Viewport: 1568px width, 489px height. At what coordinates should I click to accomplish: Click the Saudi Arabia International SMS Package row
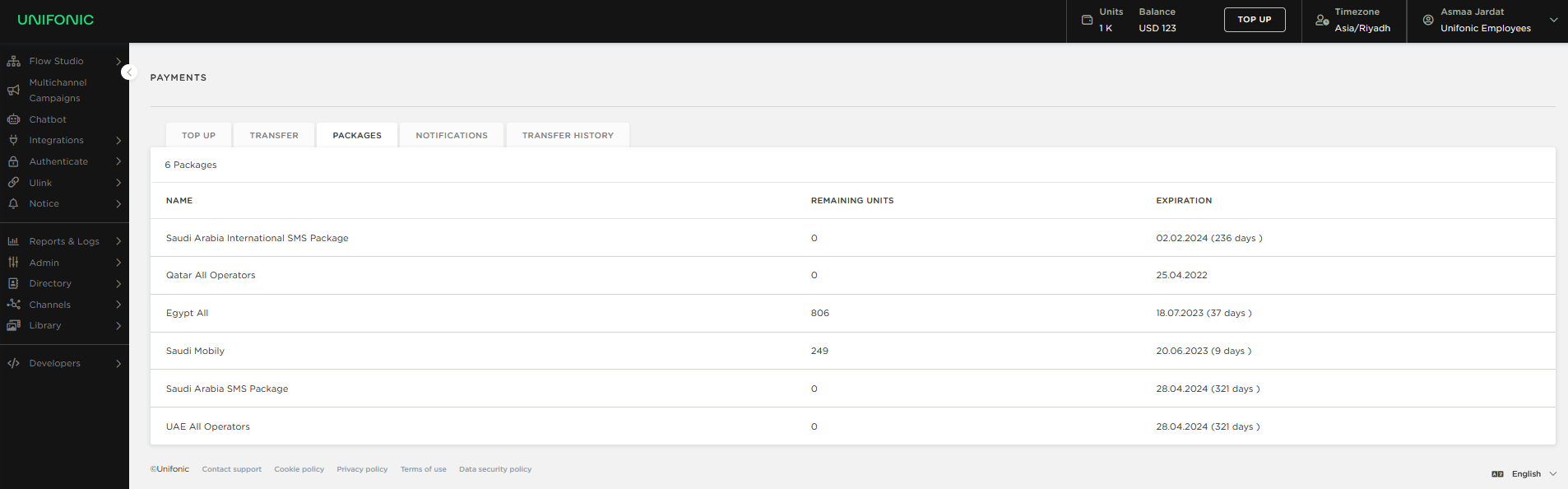click(x=852, y=238)
